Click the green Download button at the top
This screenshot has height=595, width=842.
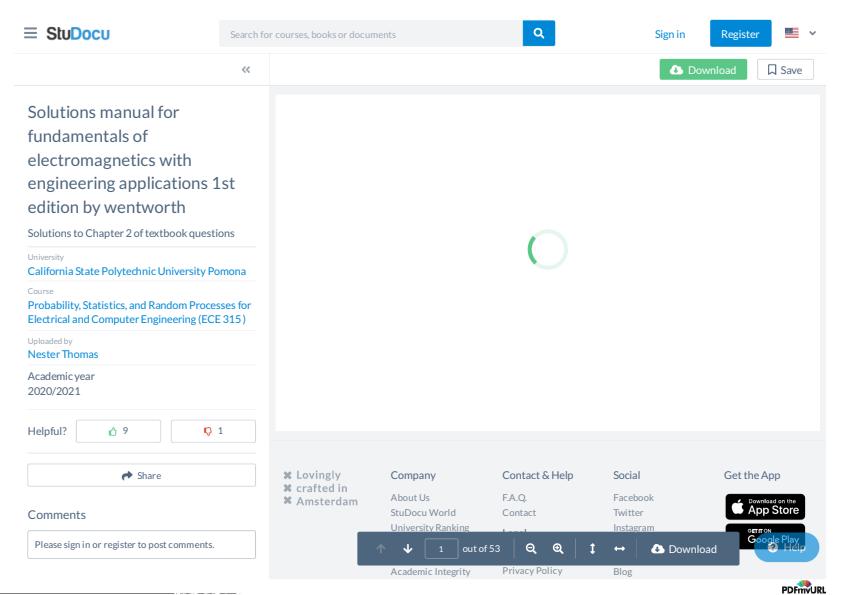point(703,70)
